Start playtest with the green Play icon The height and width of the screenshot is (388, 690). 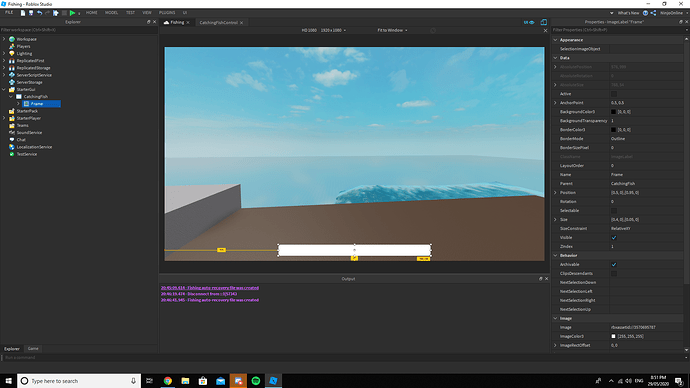[x=73, y=13]
